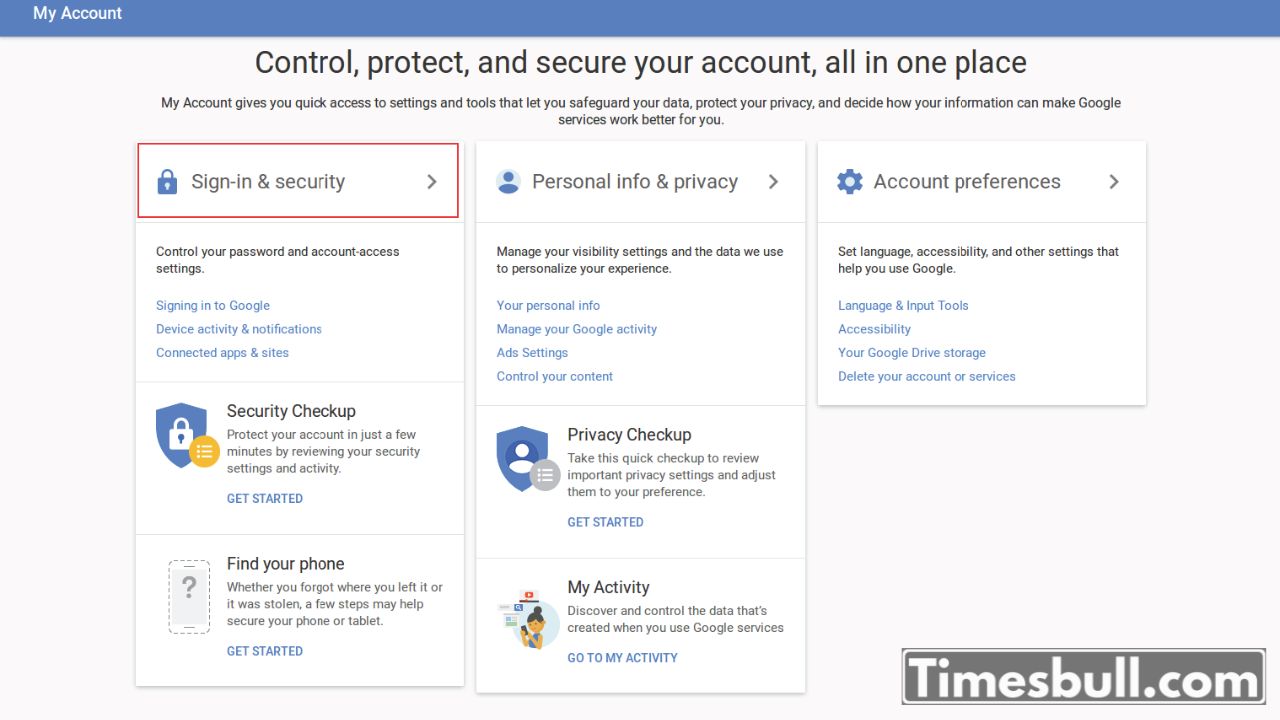Open the Signing in to Google link
This screenshot has width=1280, height=720.
pyautogui.click(x=213, y=306)
